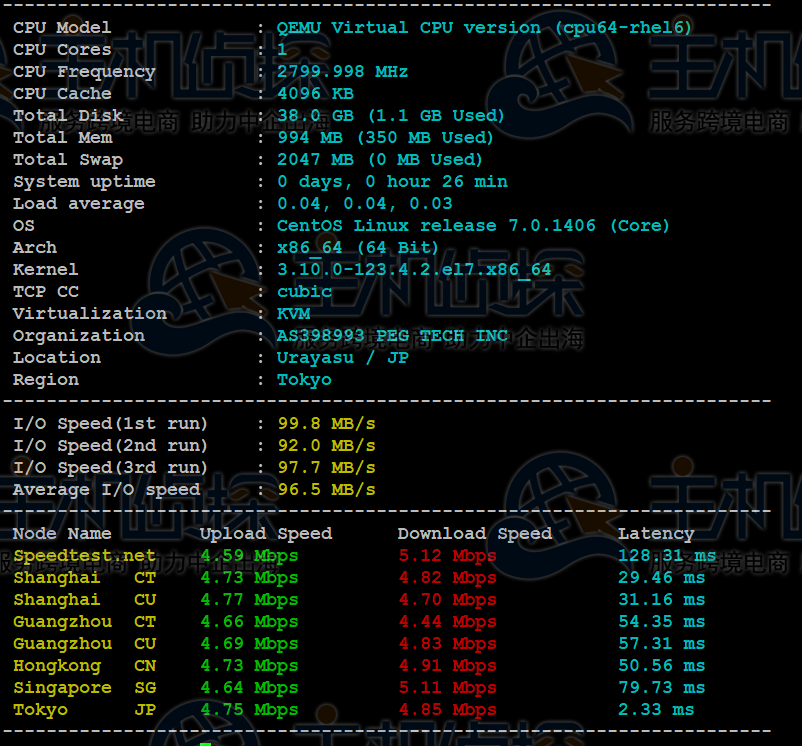Click Total Disk value 38.0 GB
Viewport: 802px width, 746px height.
pos(315,115)
